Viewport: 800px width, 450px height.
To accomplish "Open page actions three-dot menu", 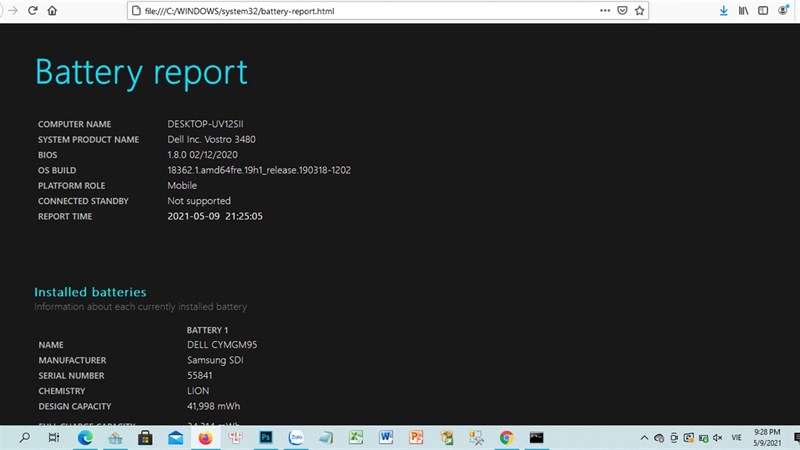I will (605, 11).
